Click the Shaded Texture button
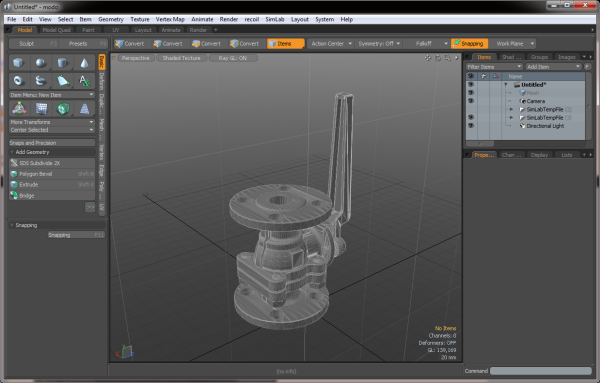 182,58
